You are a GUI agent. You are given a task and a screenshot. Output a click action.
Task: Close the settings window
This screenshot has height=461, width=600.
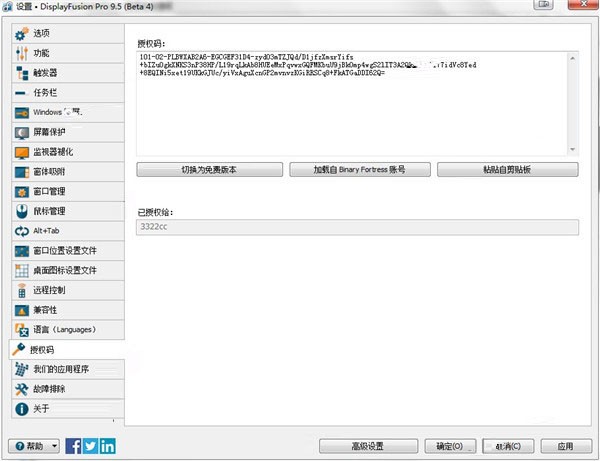click(584, 4)
